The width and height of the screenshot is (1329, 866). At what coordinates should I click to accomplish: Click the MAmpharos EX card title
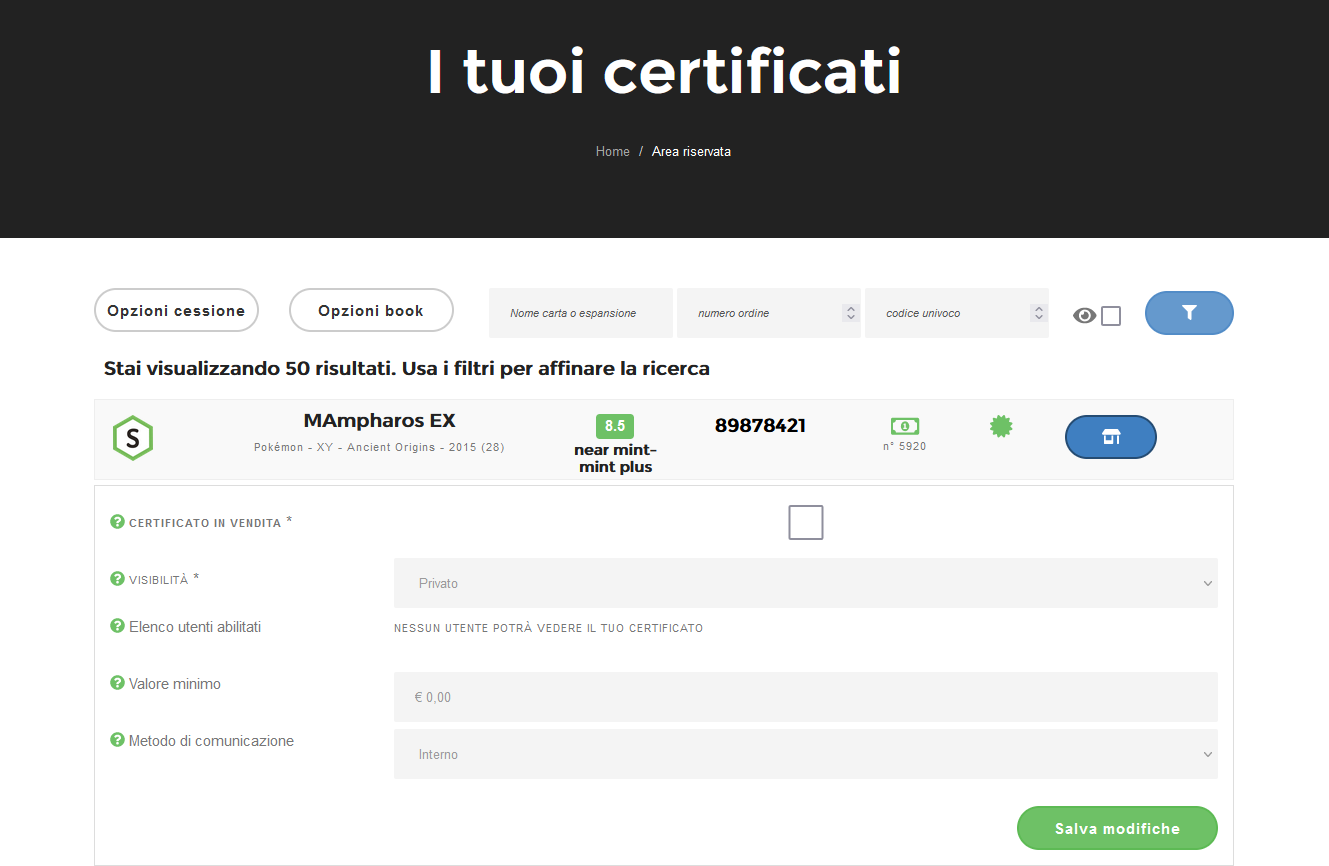pyautogui.click(x=379, y=421)
